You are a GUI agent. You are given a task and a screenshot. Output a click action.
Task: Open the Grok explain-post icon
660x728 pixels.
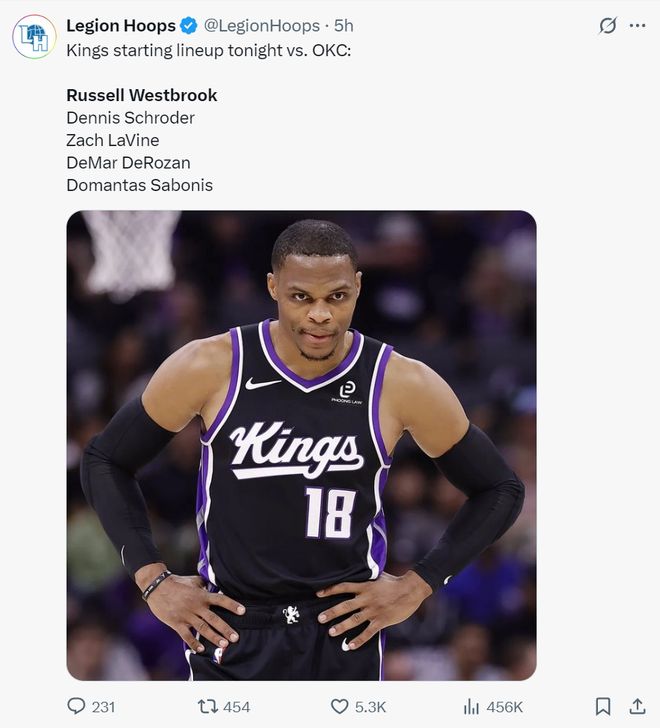pos(607,25)
